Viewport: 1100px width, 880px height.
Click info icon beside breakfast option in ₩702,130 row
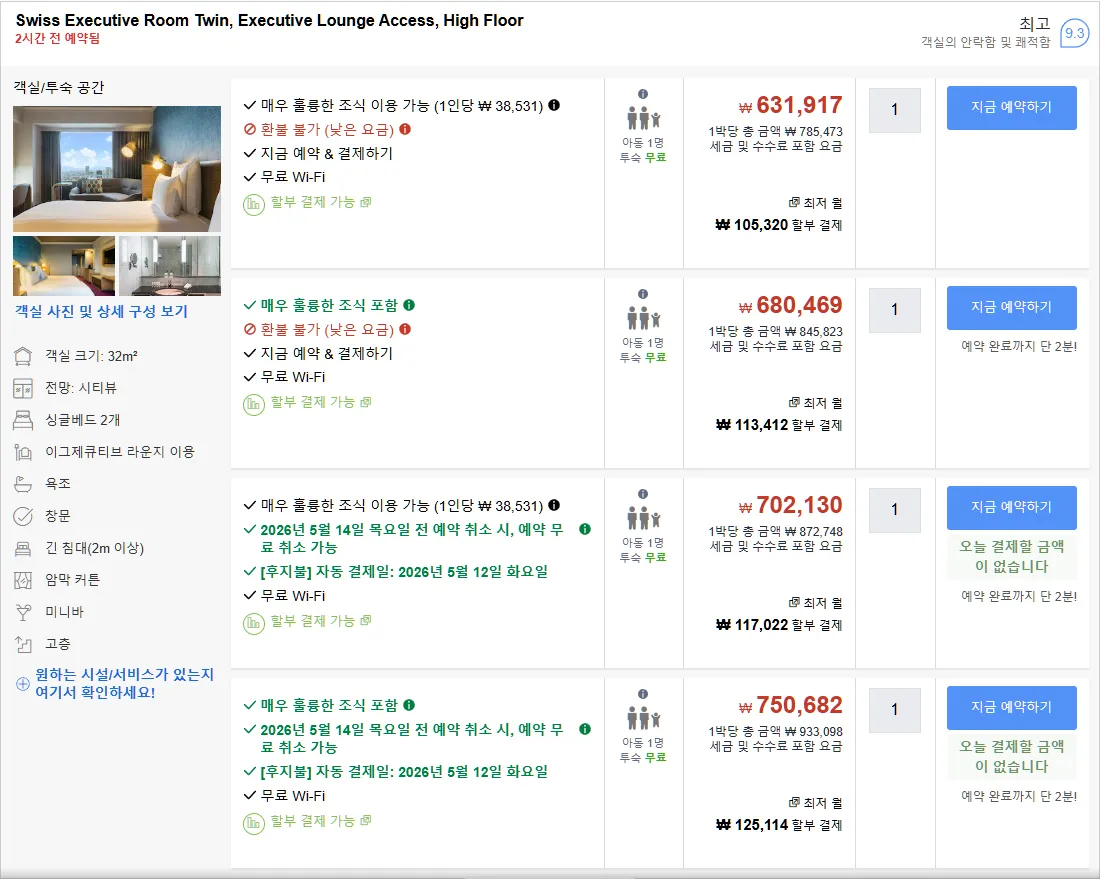tap(554, 505)
